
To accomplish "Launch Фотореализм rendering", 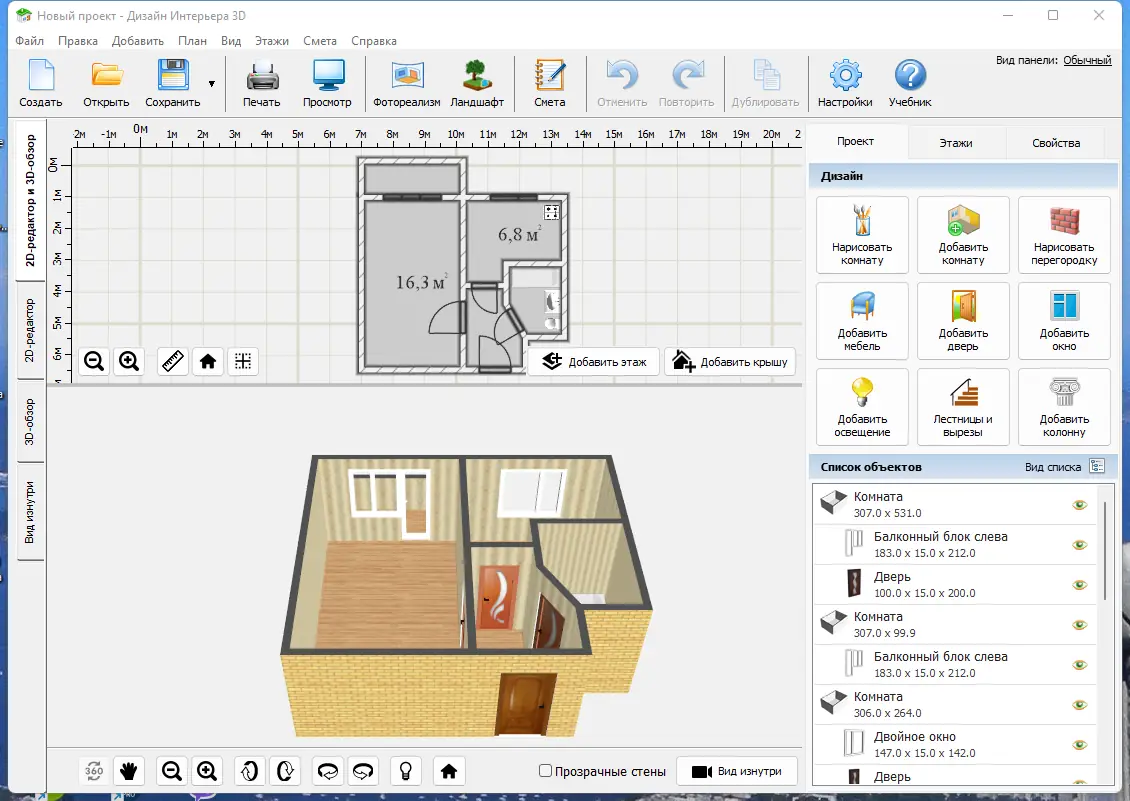I will pyautogui.click(x=406, y=84).
